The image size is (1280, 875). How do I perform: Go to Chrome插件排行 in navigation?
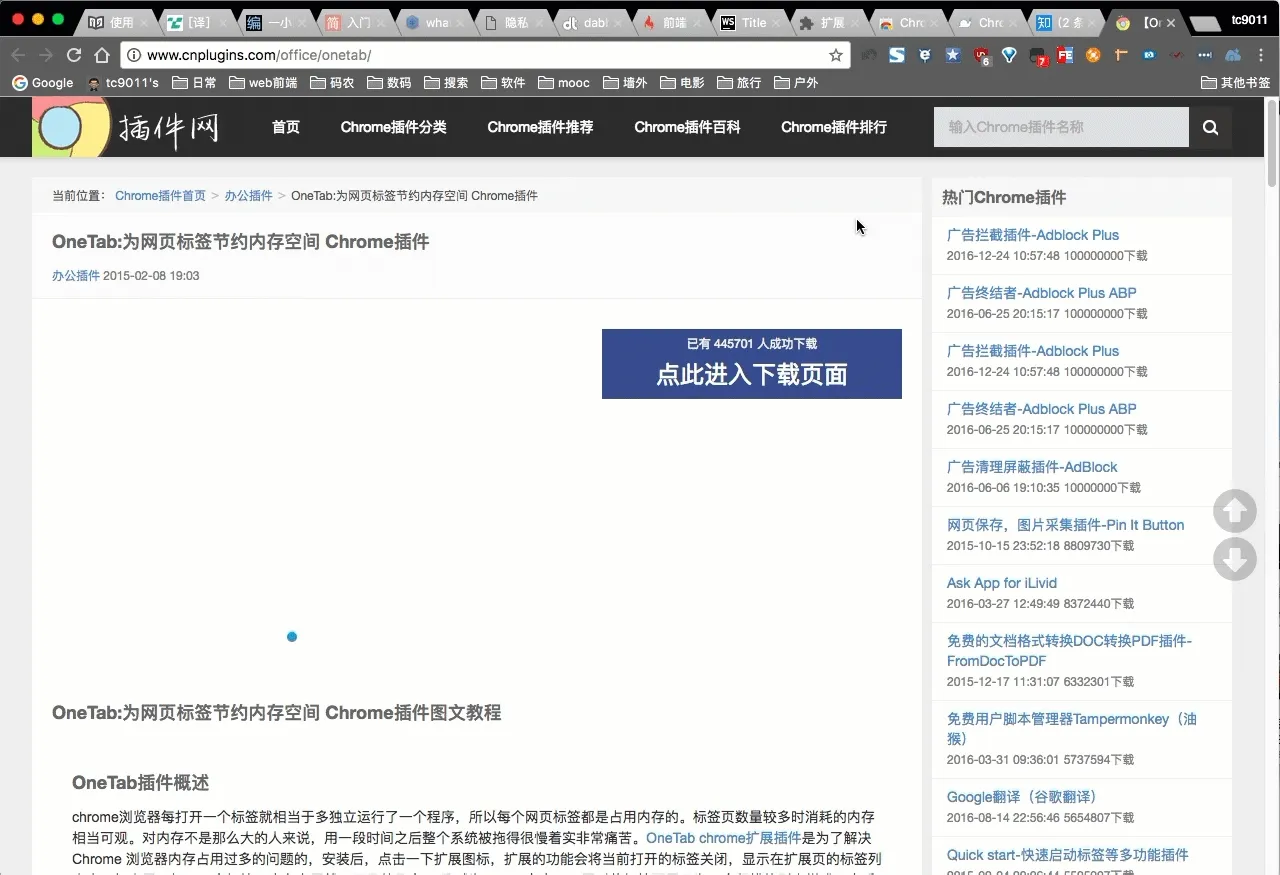point(833,127)
